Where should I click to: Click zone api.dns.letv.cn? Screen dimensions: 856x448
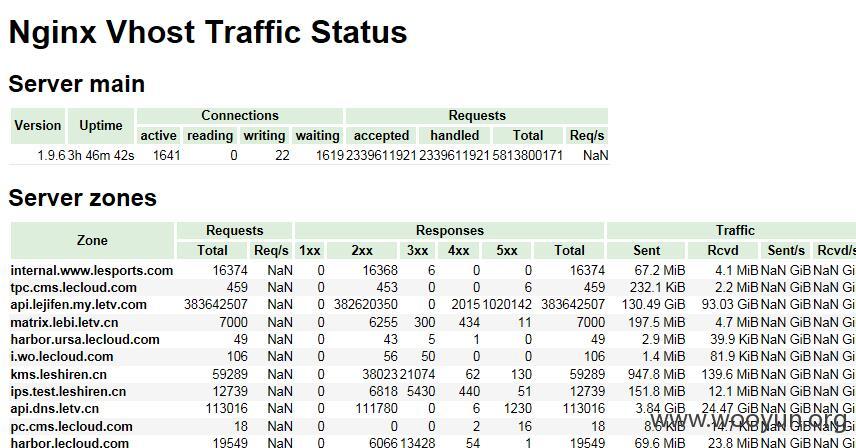tap(55, 409)
